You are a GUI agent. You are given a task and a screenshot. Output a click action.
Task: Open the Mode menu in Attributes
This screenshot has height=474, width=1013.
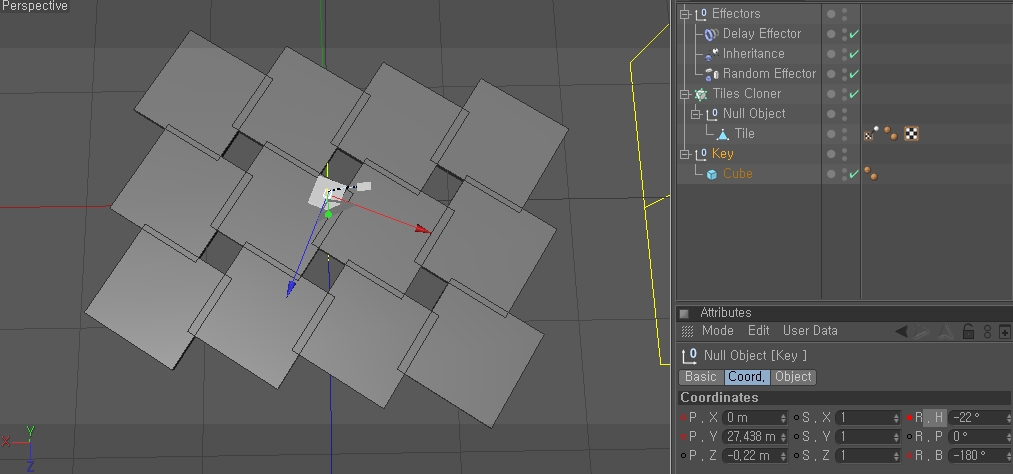[717, 331]
